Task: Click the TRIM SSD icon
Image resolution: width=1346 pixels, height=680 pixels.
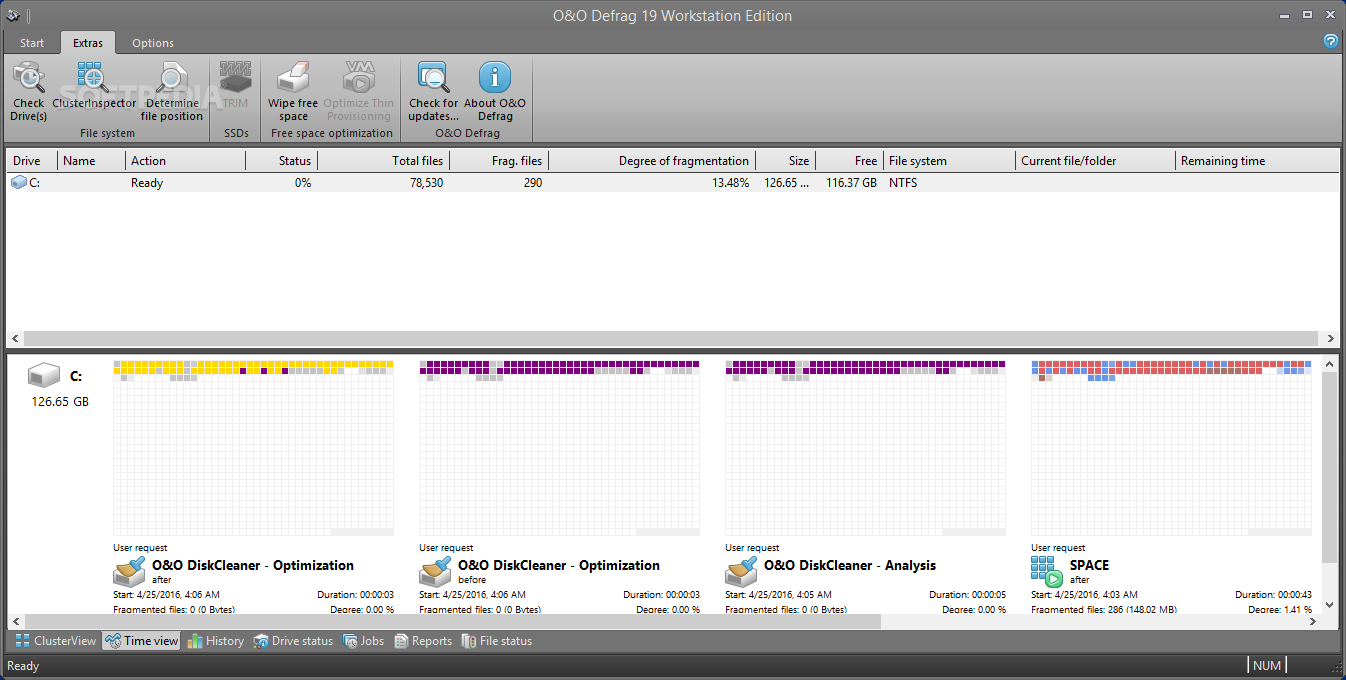Action: tap(236, 77)
